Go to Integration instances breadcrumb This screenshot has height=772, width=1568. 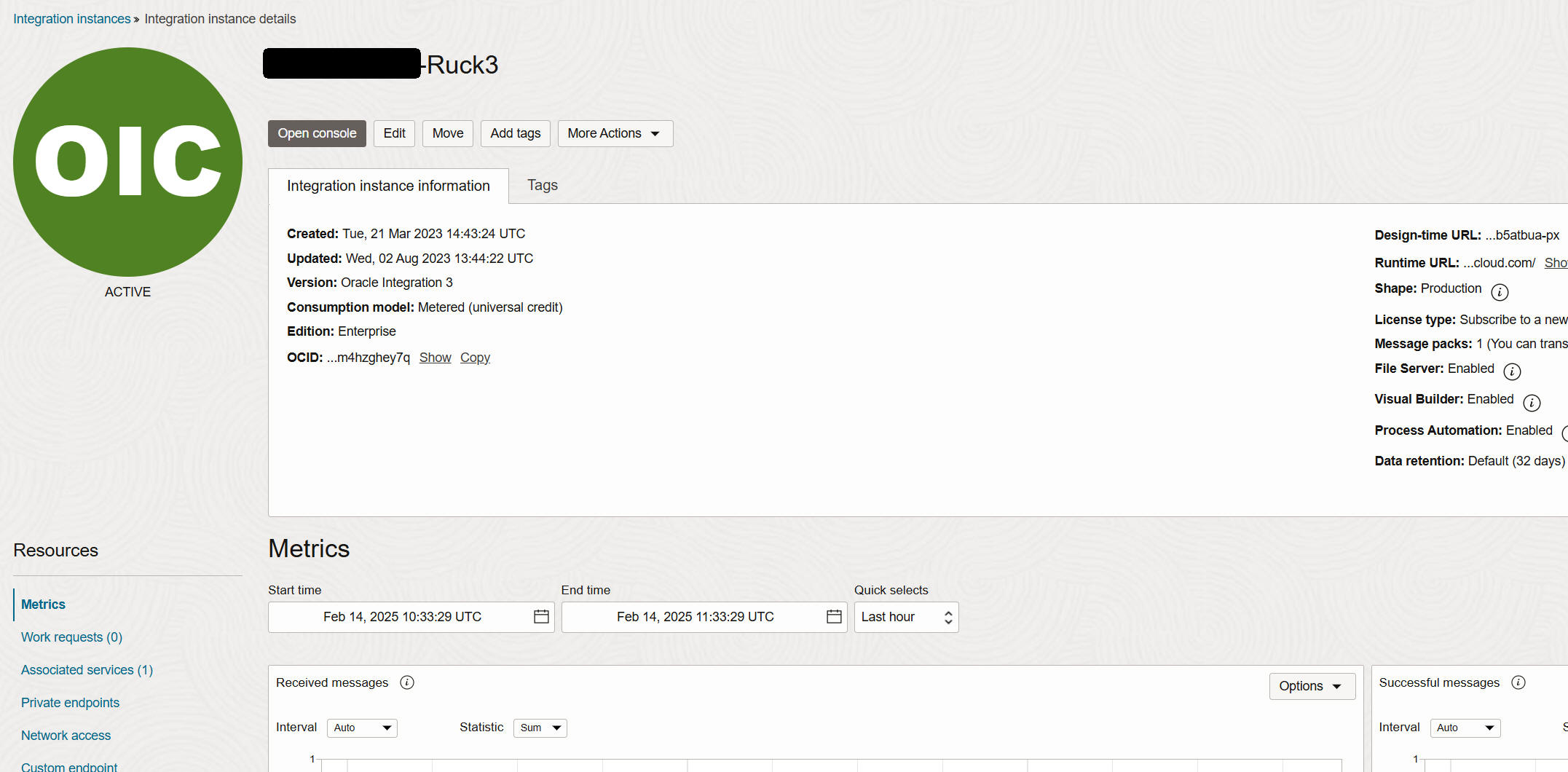coord(72,19)
